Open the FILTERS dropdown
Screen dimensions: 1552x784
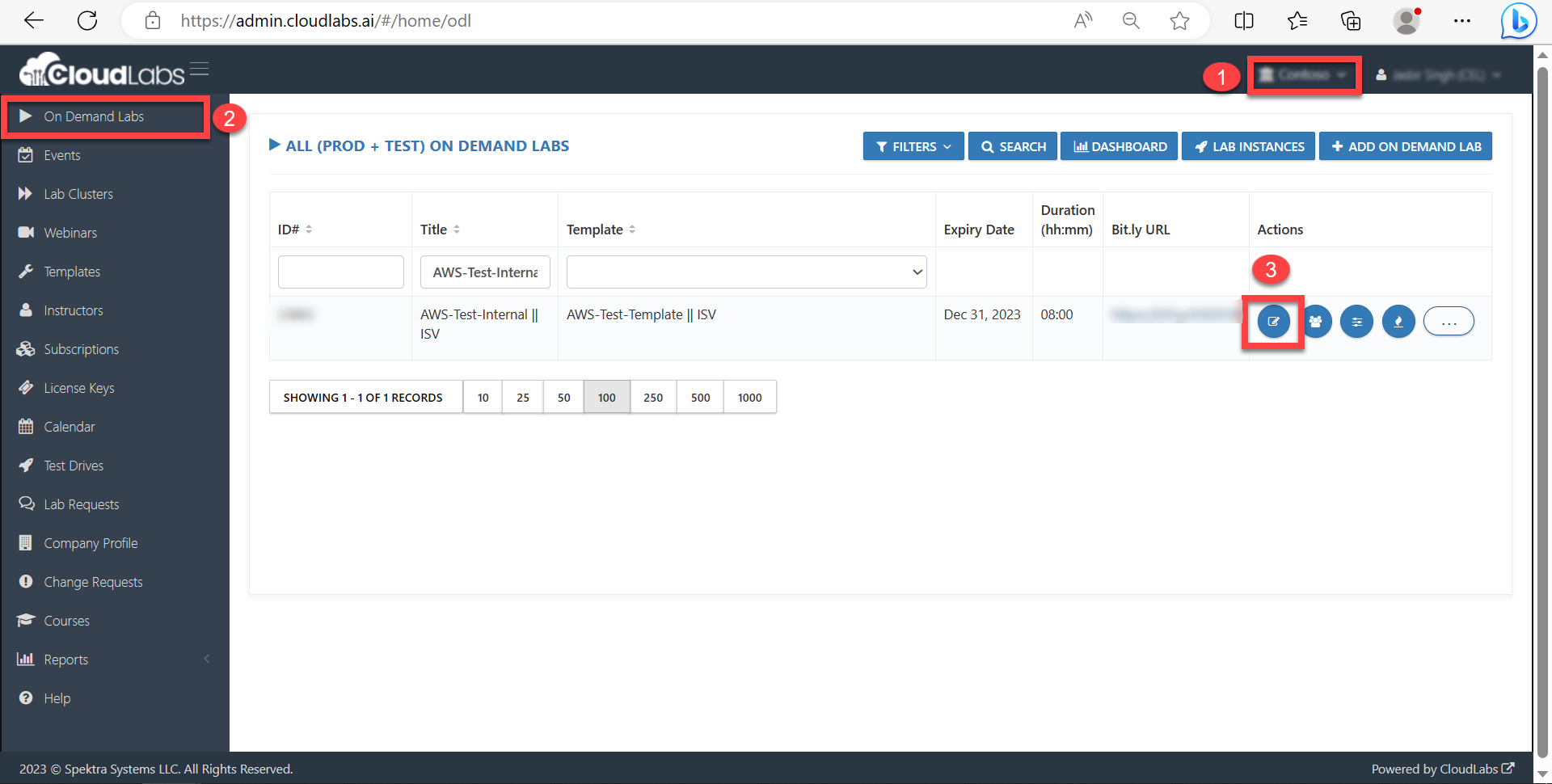(913, 146)
